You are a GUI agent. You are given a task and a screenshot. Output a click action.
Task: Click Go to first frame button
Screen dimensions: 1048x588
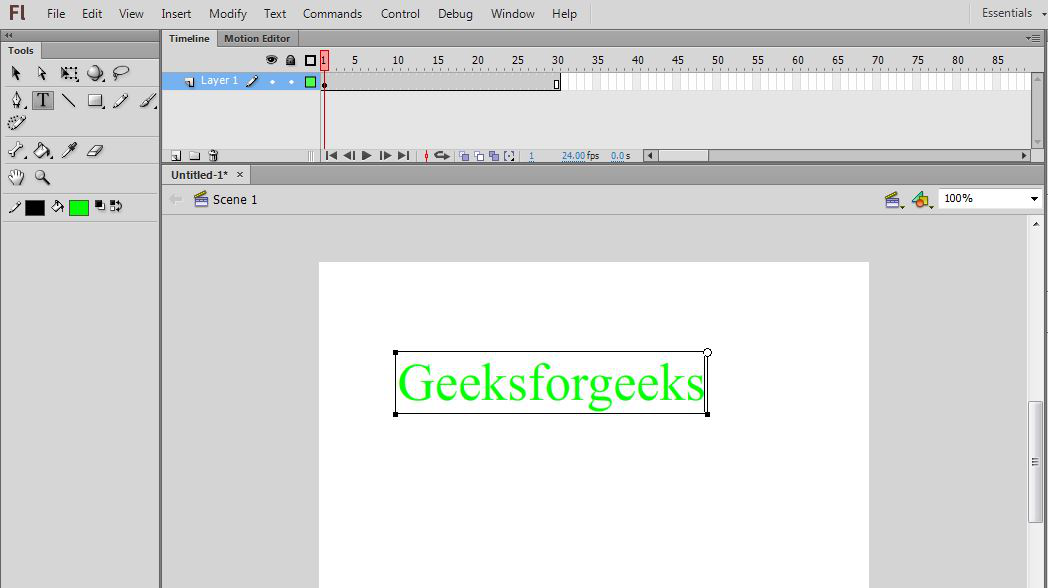pyautogui.click(x=331, y=156)
